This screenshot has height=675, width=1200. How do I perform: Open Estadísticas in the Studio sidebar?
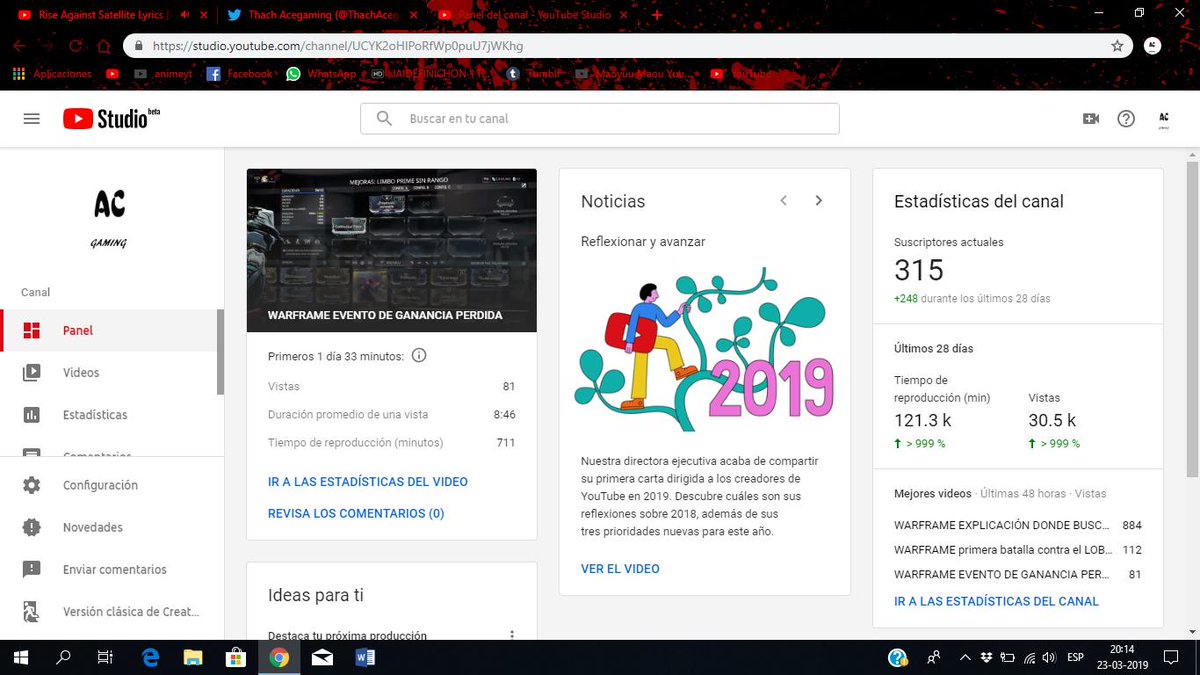[108, 414]
